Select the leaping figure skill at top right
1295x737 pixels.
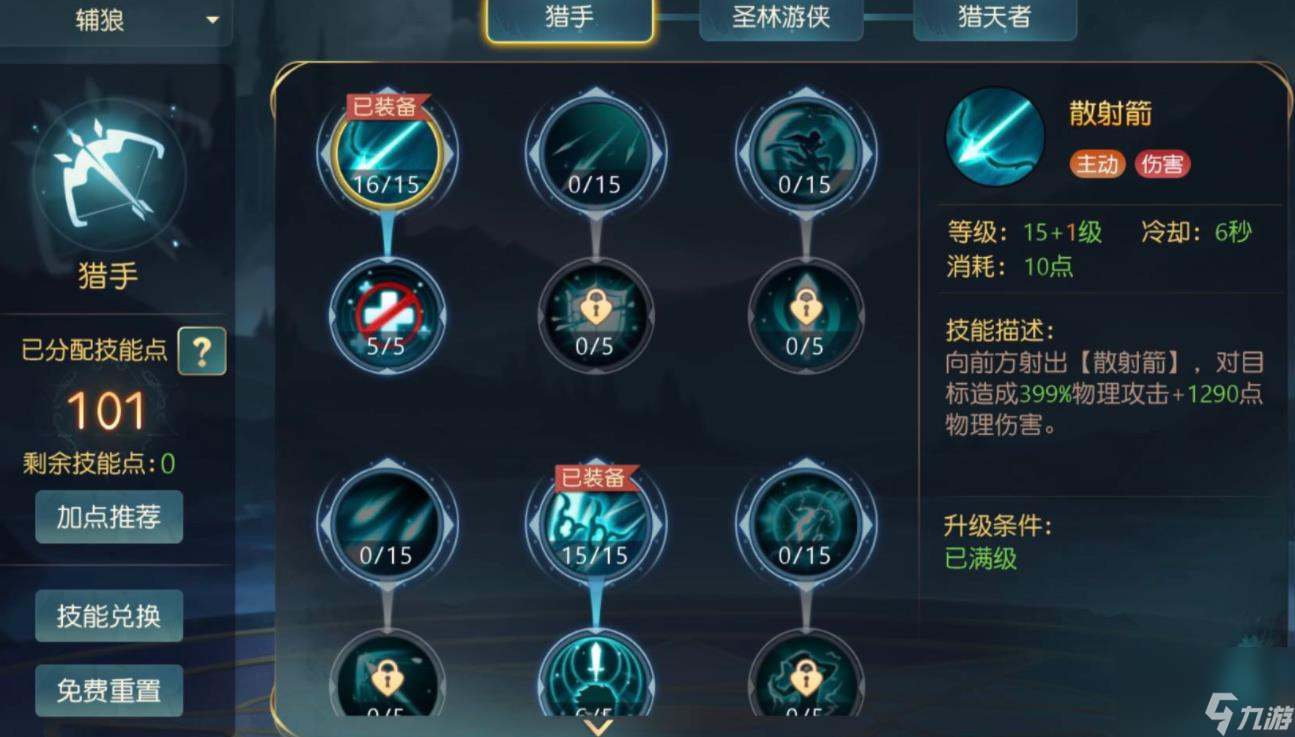[805, 153]
